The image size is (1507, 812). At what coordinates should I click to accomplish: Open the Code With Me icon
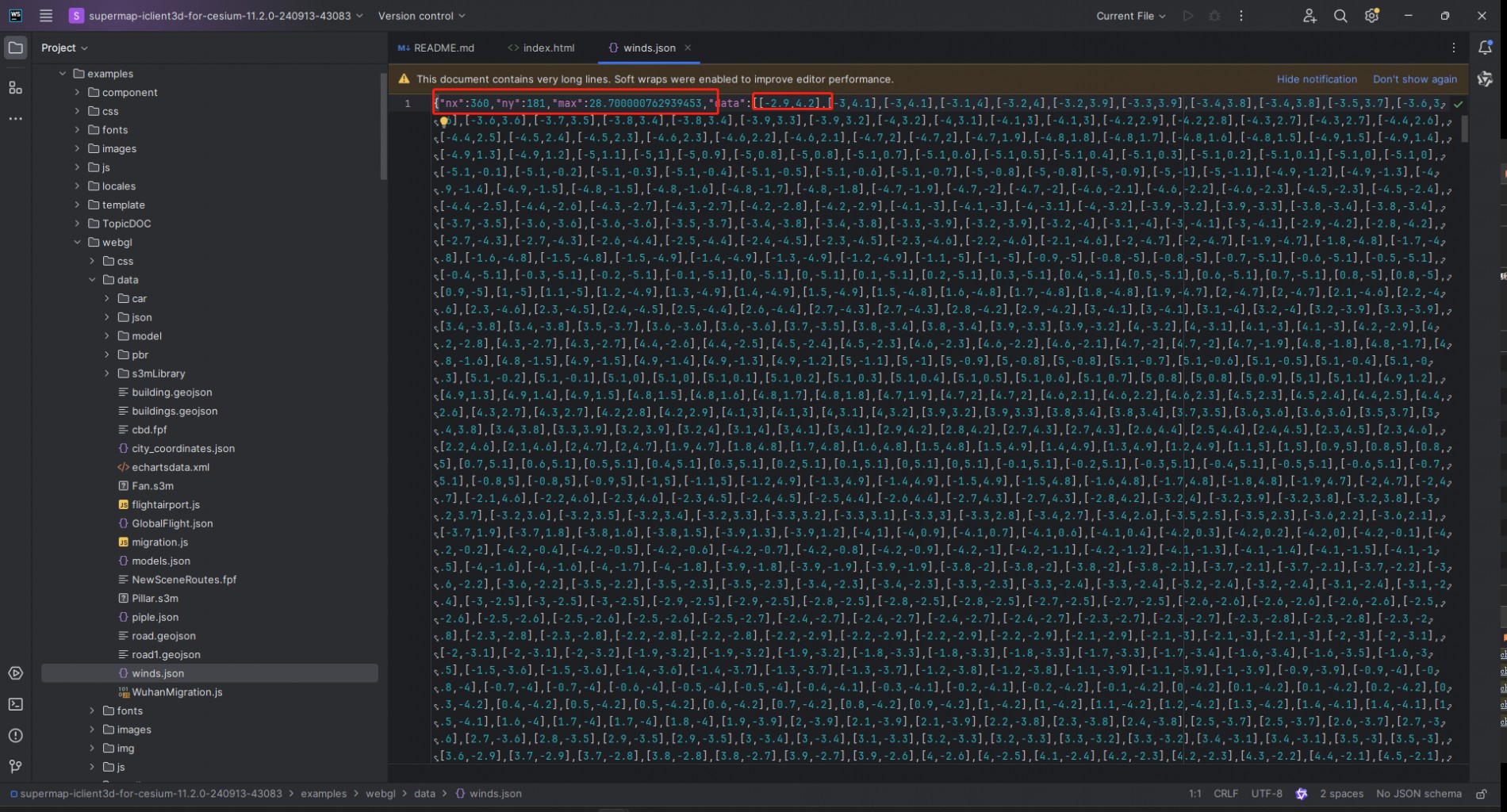1310,16
